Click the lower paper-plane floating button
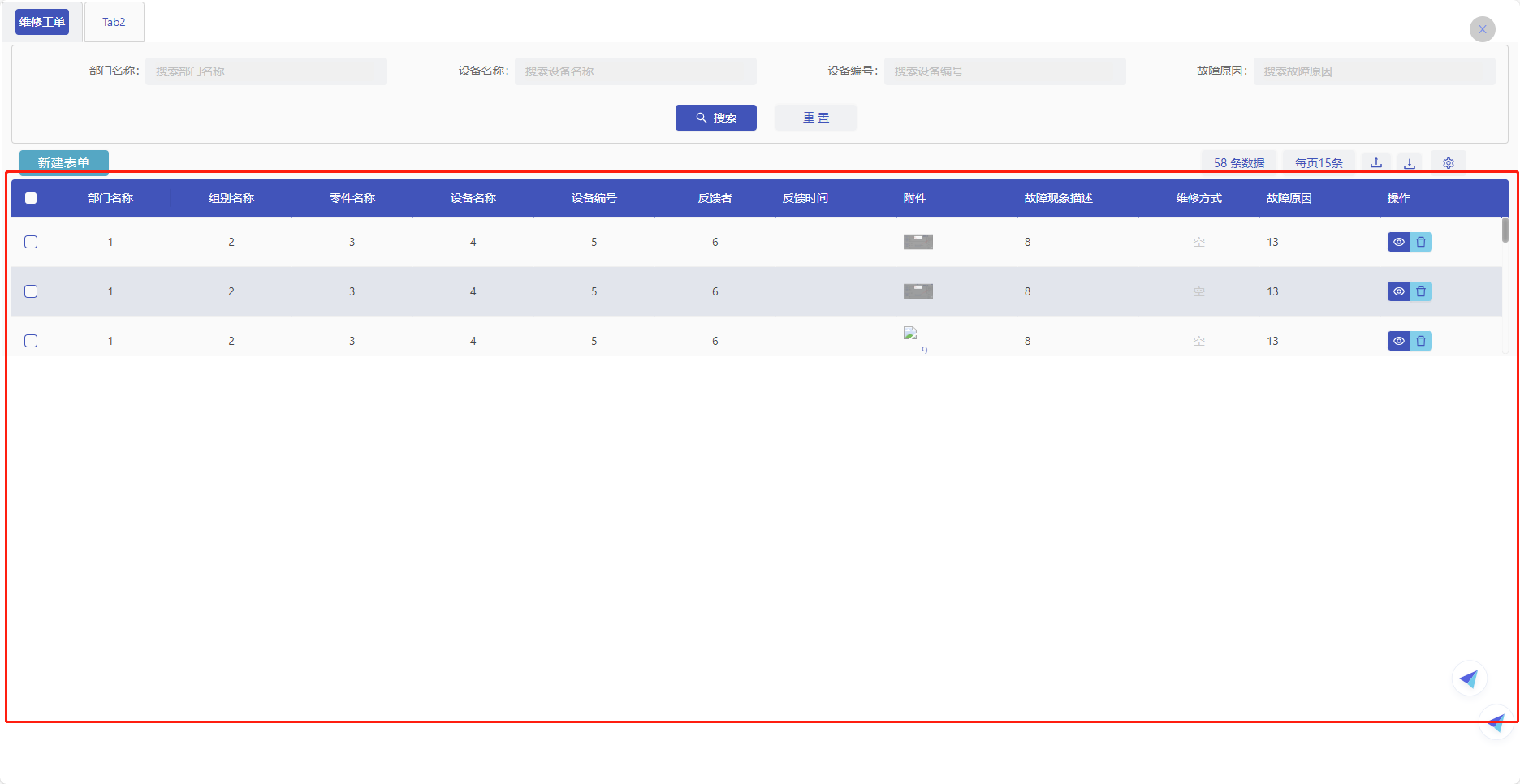Viewport: 1520px width, 784px height. coord(1496,722)
